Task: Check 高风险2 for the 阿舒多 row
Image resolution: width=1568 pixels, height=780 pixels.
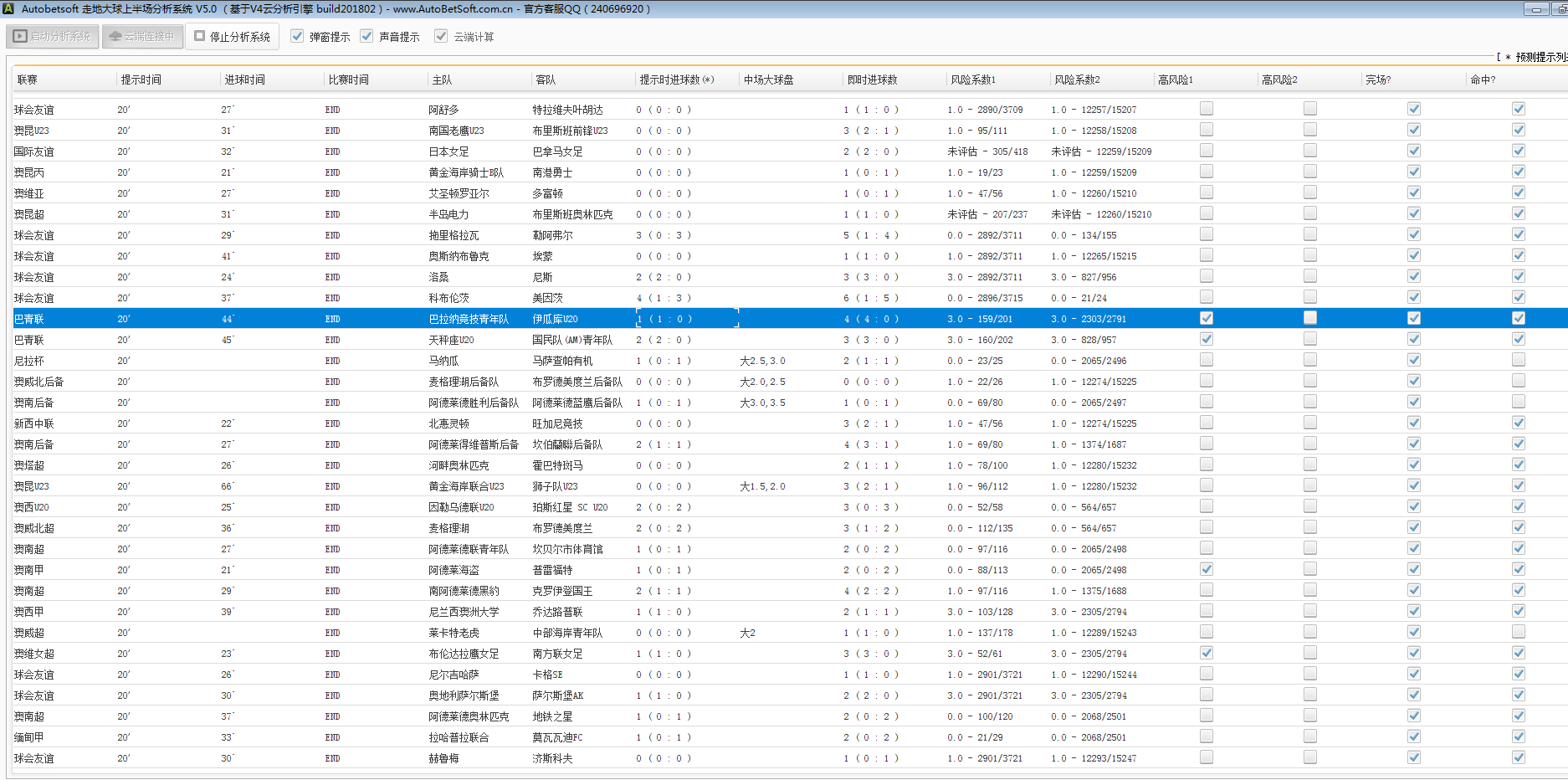Action: tap(1310, 109)
